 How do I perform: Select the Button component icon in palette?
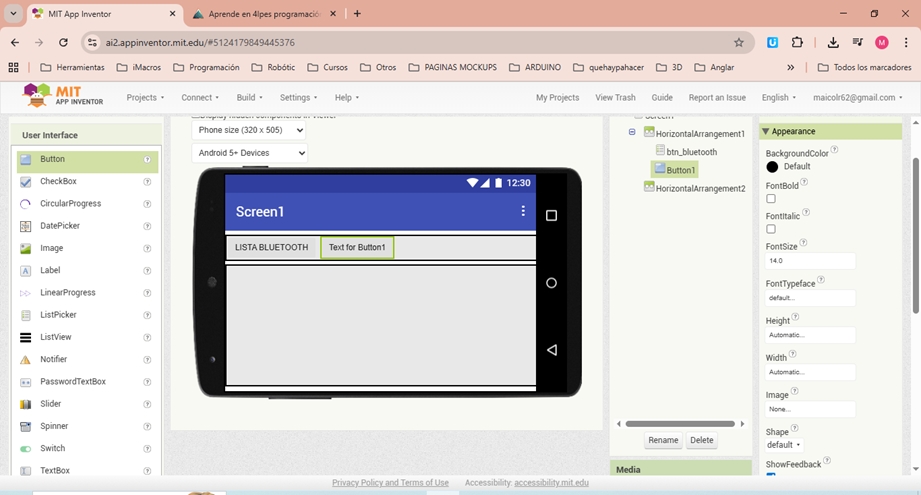pyautogui.click(x=26, y=159)
